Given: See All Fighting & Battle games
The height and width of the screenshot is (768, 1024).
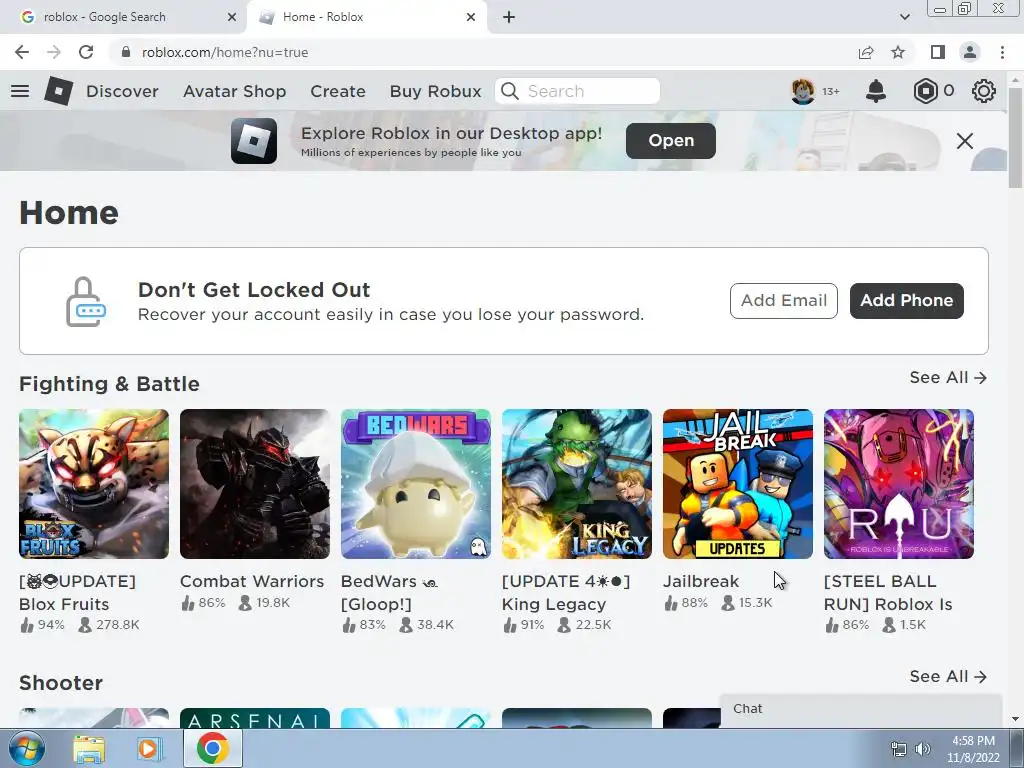Looking at the screenshot, I should pos(948,377).
